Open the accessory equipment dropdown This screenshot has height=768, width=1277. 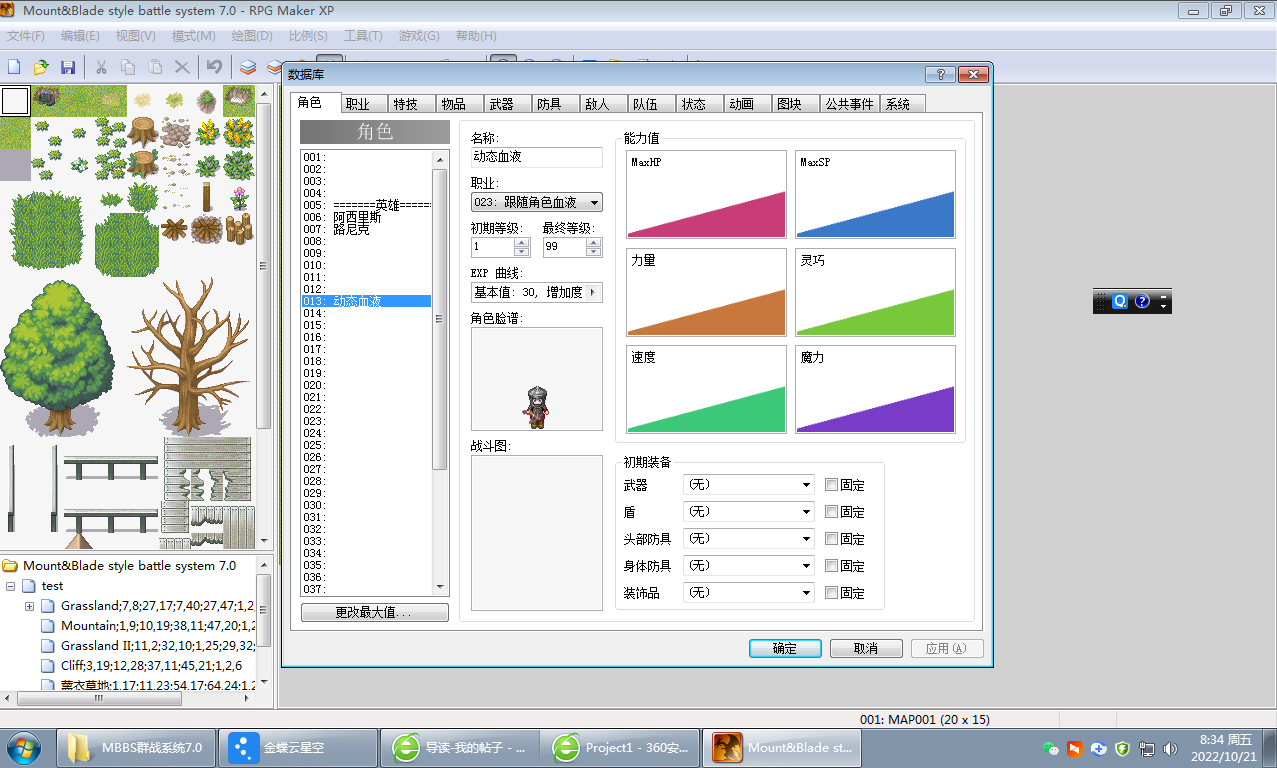tap(749, 593)
